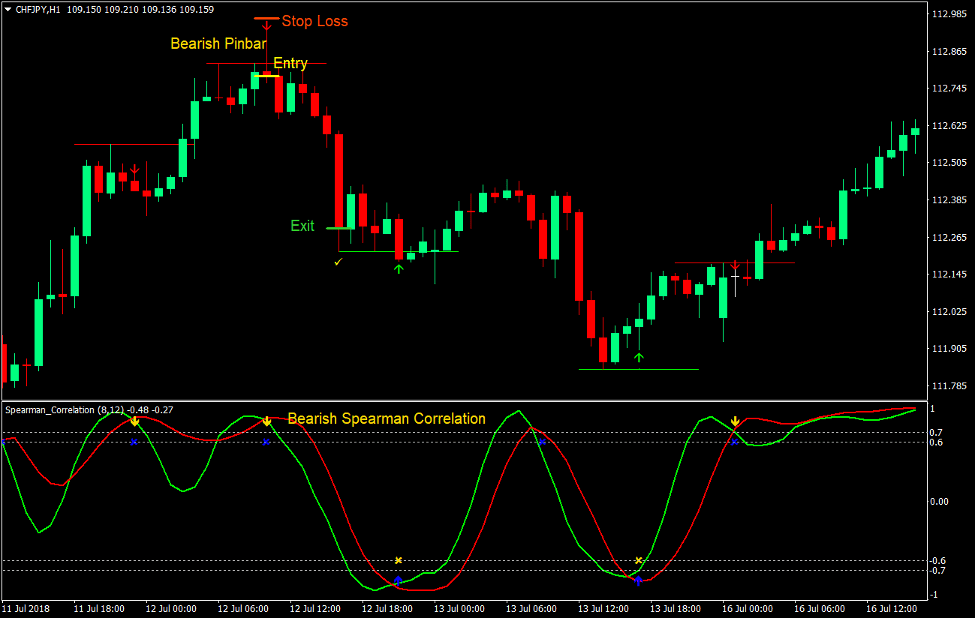The height and width of the screenshot is (618, 977).
Task: Select the 11 Jul 2018 date on the time axis
Action: point(28,608)
